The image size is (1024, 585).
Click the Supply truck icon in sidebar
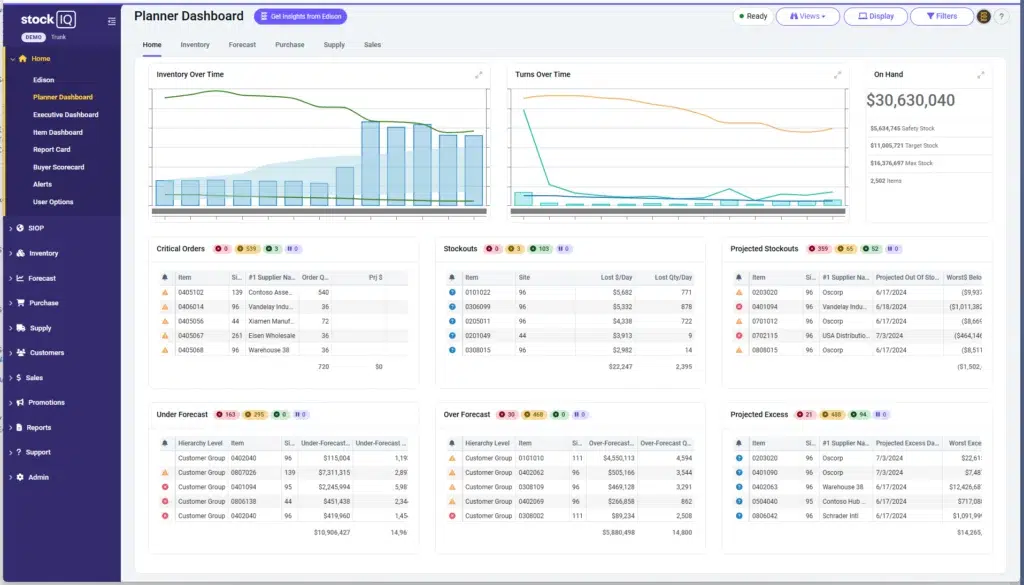click(x=21, y=328)
